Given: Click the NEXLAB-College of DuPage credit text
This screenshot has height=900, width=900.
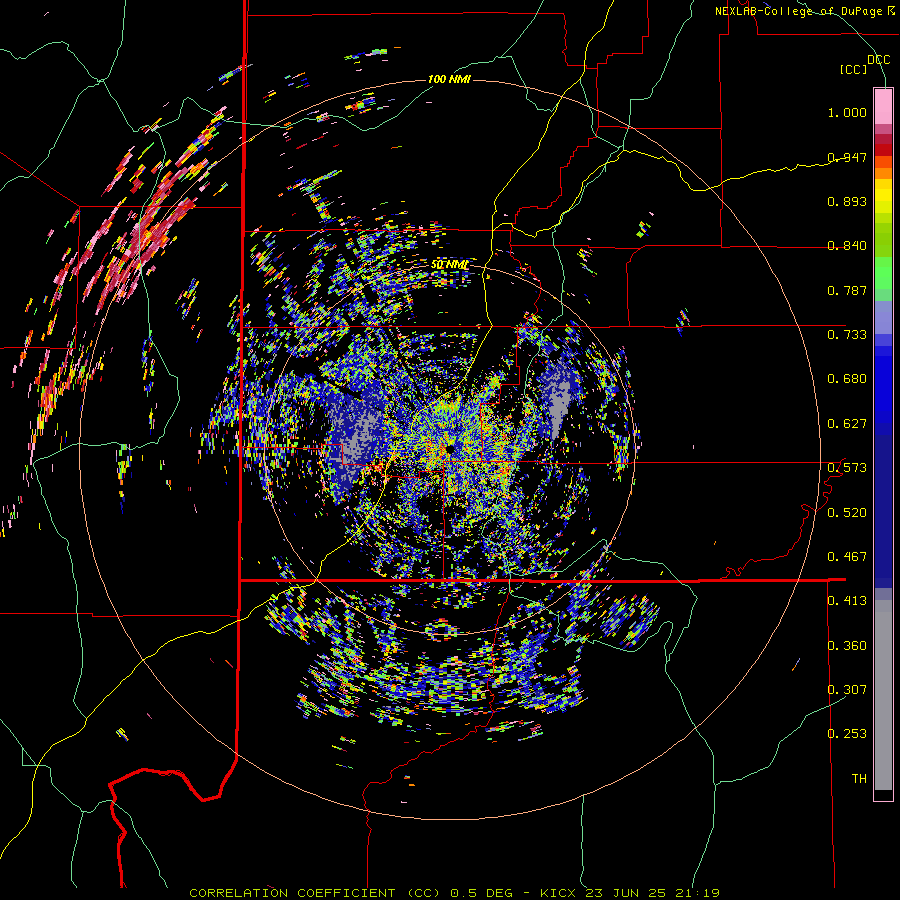Looking at the screenshot, I should tap(805, 11).
